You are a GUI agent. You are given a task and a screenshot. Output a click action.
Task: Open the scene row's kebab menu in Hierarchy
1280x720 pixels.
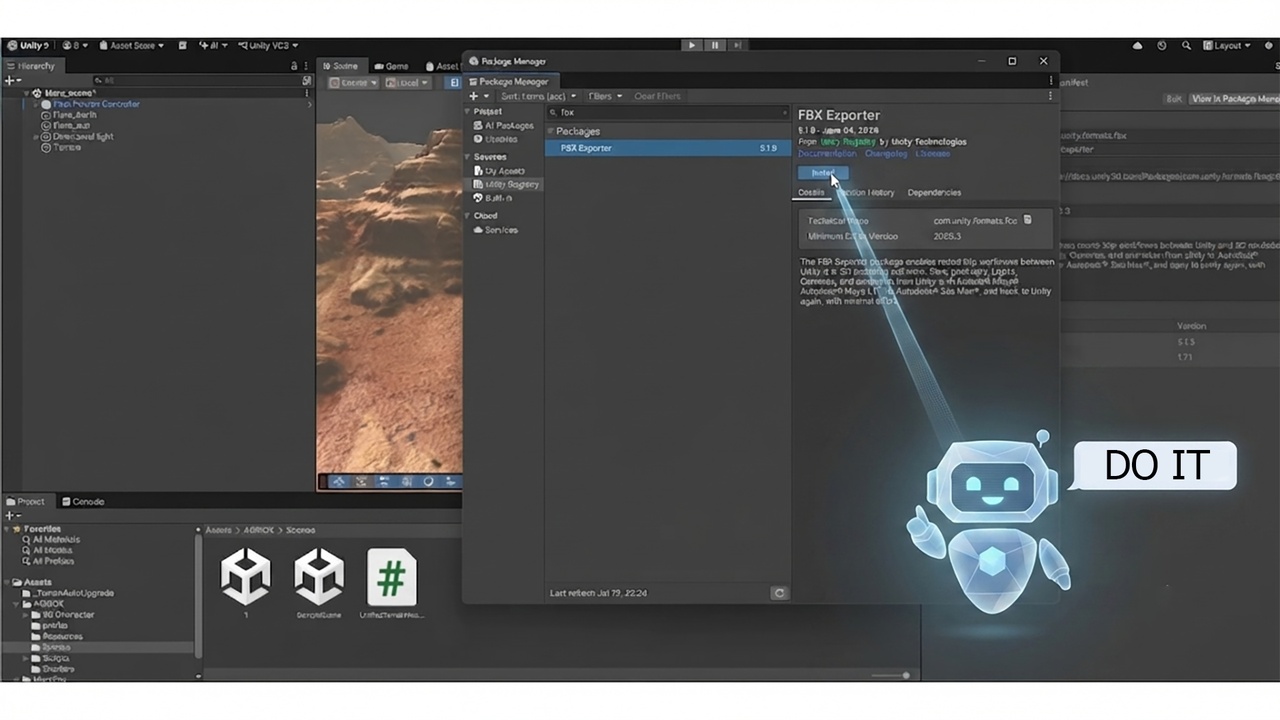(x=307, y=92)
